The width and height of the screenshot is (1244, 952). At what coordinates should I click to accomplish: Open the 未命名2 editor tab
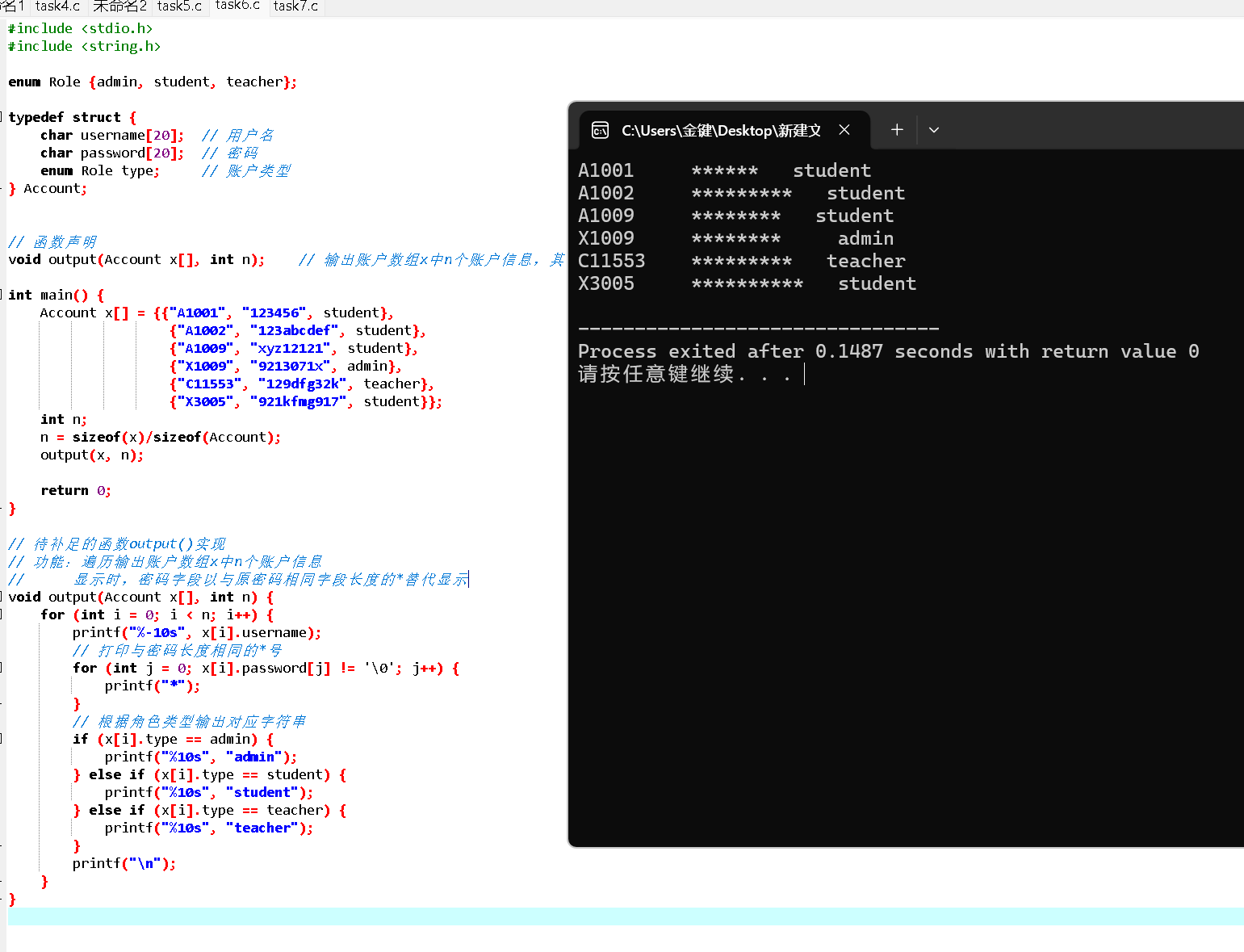[x=119, y=6]
